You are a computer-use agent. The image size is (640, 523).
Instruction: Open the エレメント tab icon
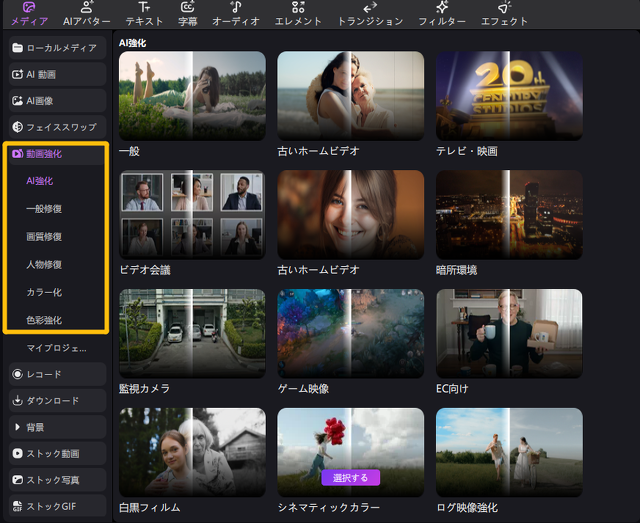tap(298, 7)
